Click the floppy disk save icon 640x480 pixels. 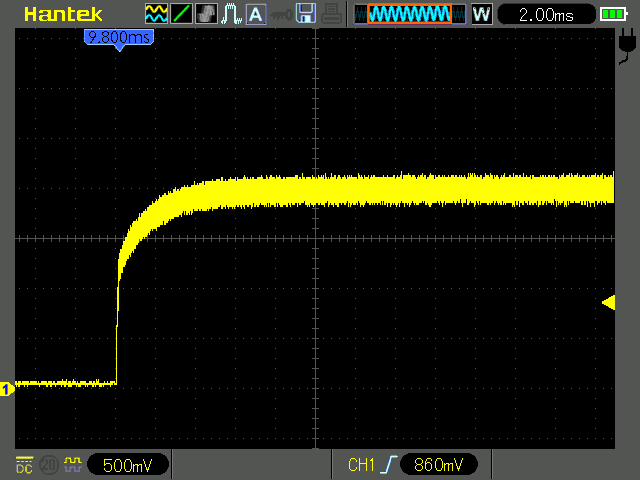tap(306, 13)
